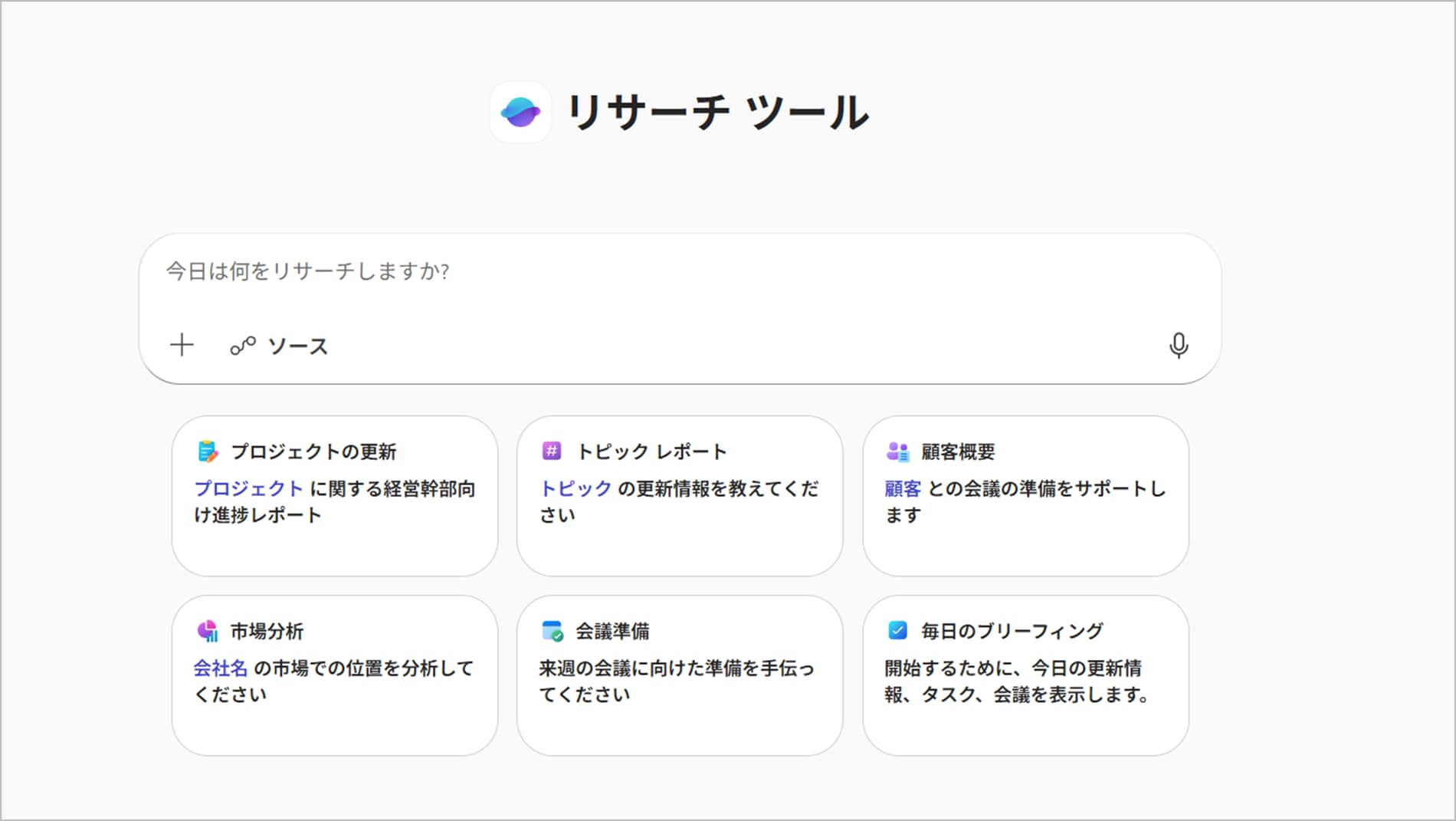The height and width of the screenshot is (821, 1456).
Task: Click the plus icon to add attachment
Action: click(182, 345)
